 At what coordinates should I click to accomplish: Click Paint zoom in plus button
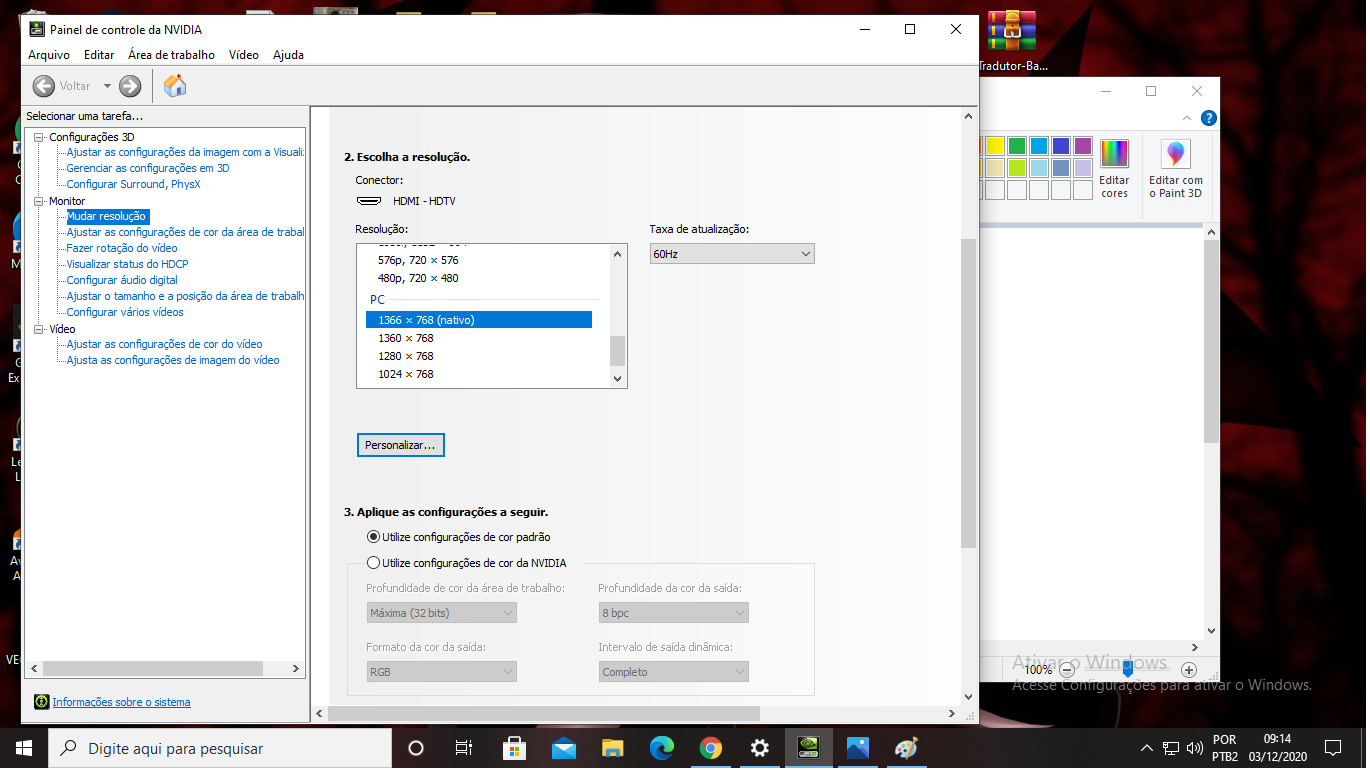click(1189, 670)
